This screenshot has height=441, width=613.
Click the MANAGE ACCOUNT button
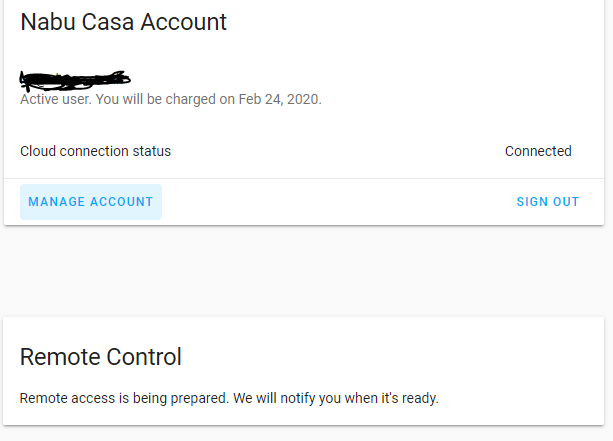(x=91, y=202)
